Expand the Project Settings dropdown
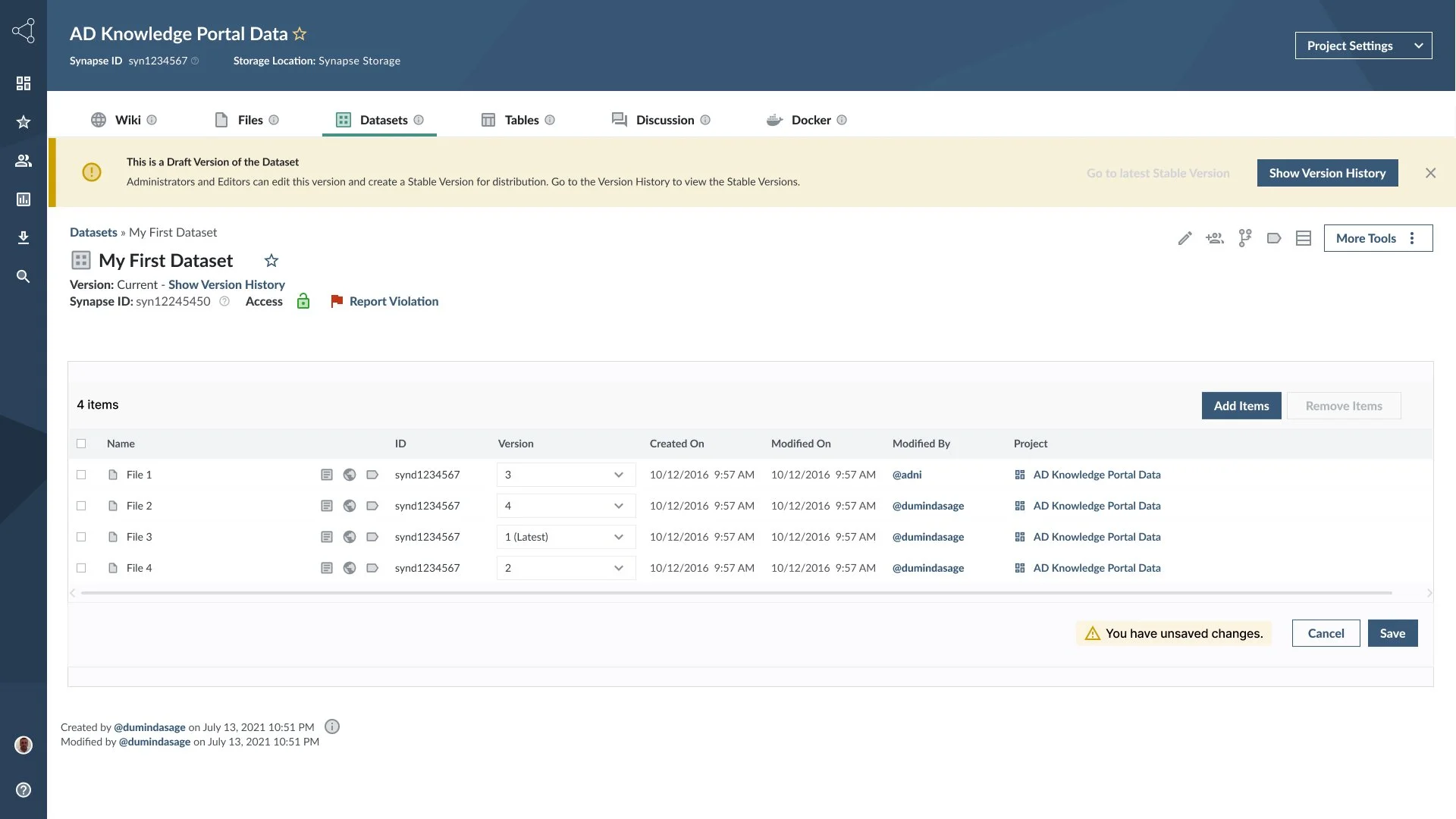1456x819 pixels. 1363,45
